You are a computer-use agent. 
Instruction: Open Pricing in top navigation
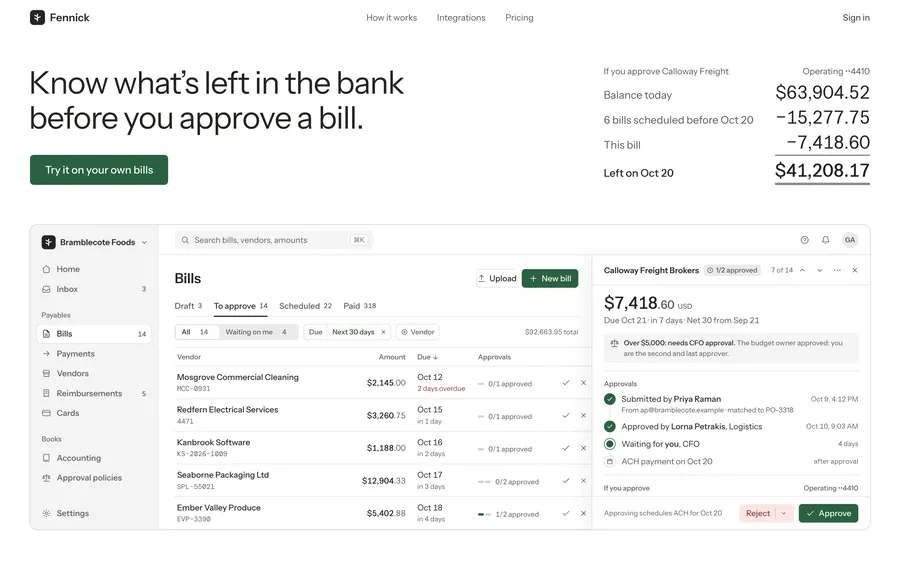click(519, 18)
